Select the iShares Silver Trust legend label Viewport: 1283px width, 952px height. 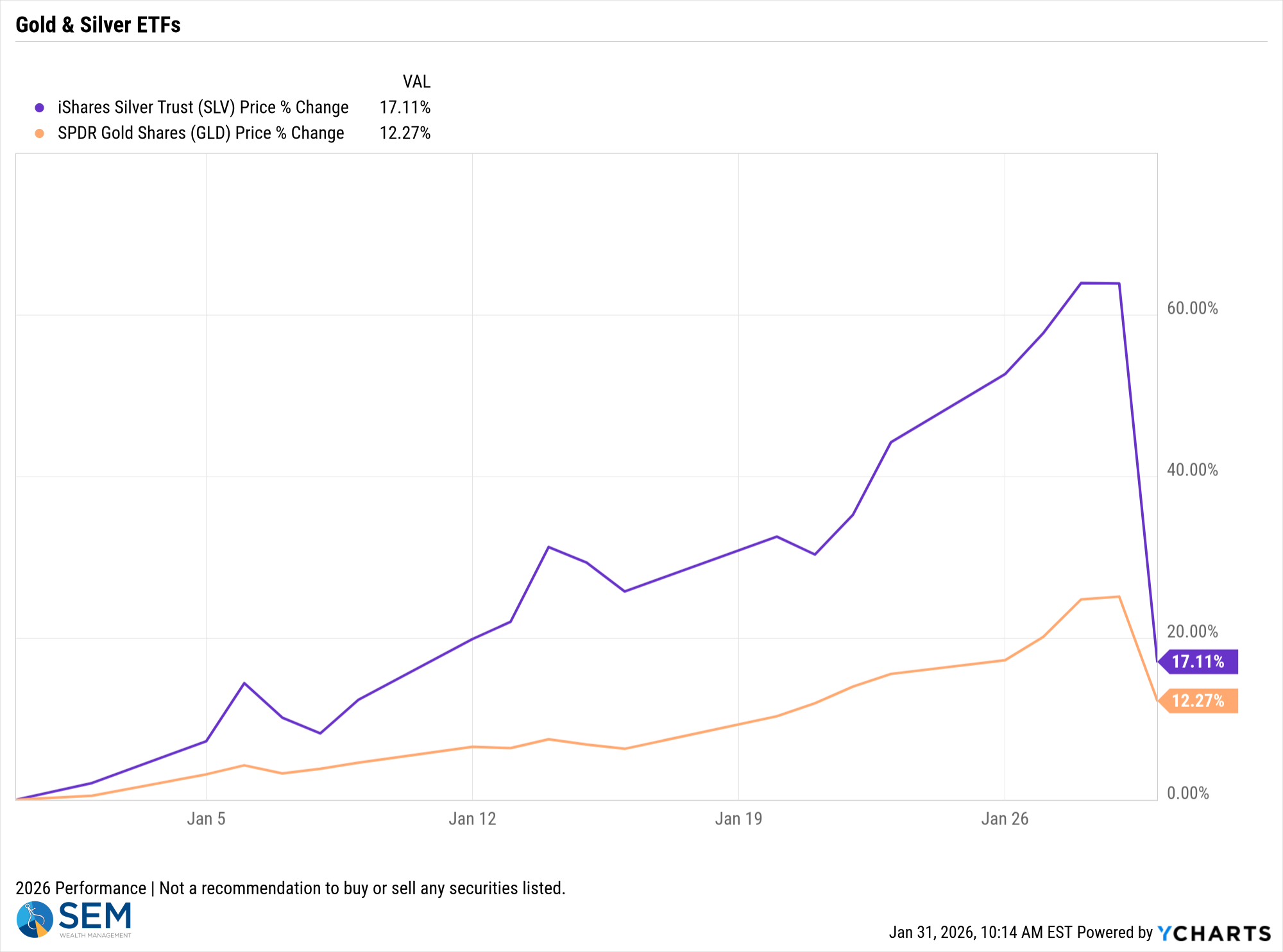203,107
